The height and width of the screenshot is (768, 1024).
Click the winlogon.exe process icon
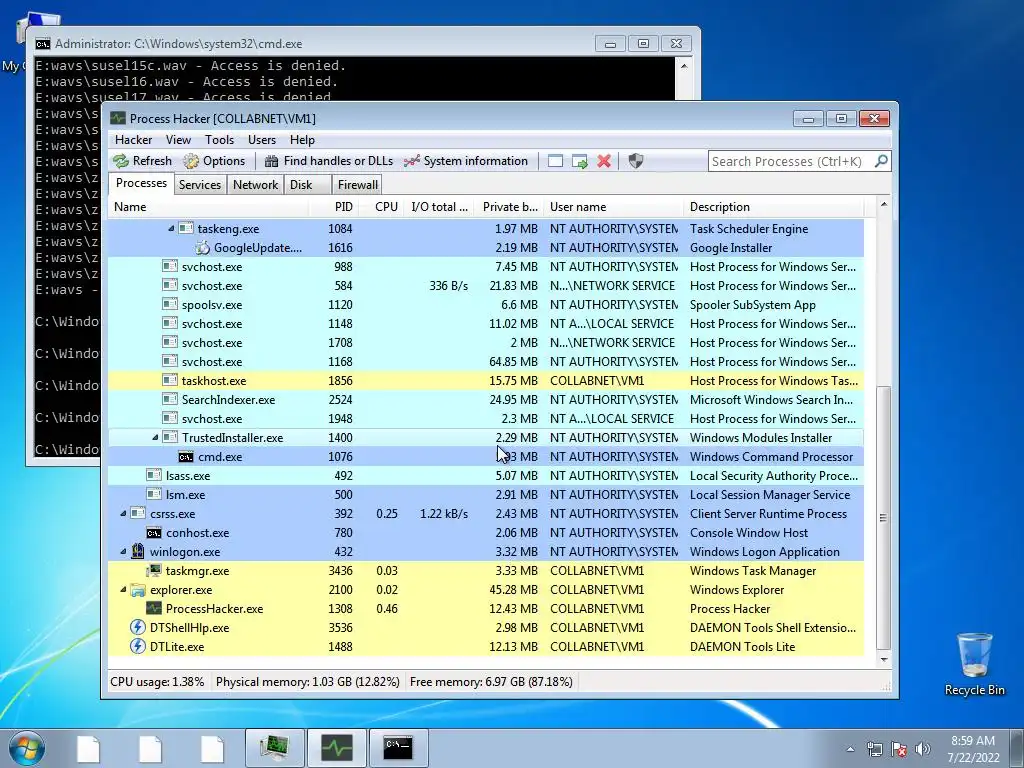coord(138,551)
